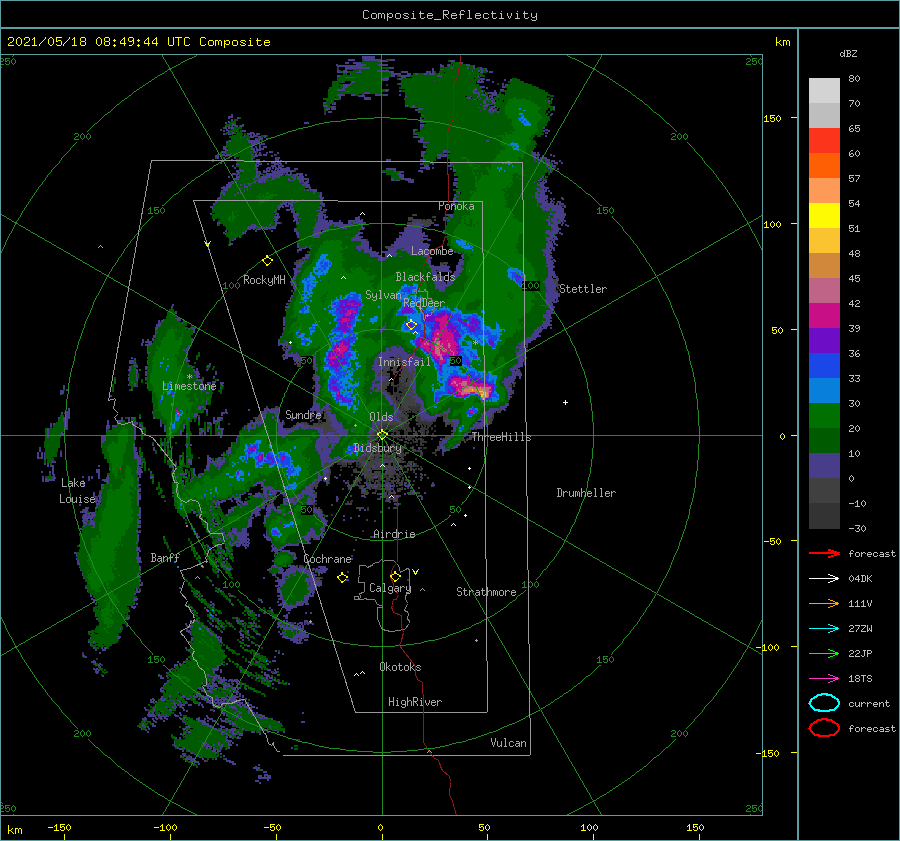Image resolution: width=900 pixels, height=841 pixels.
Task: Click the Stettler label
Action: [583, 289]
